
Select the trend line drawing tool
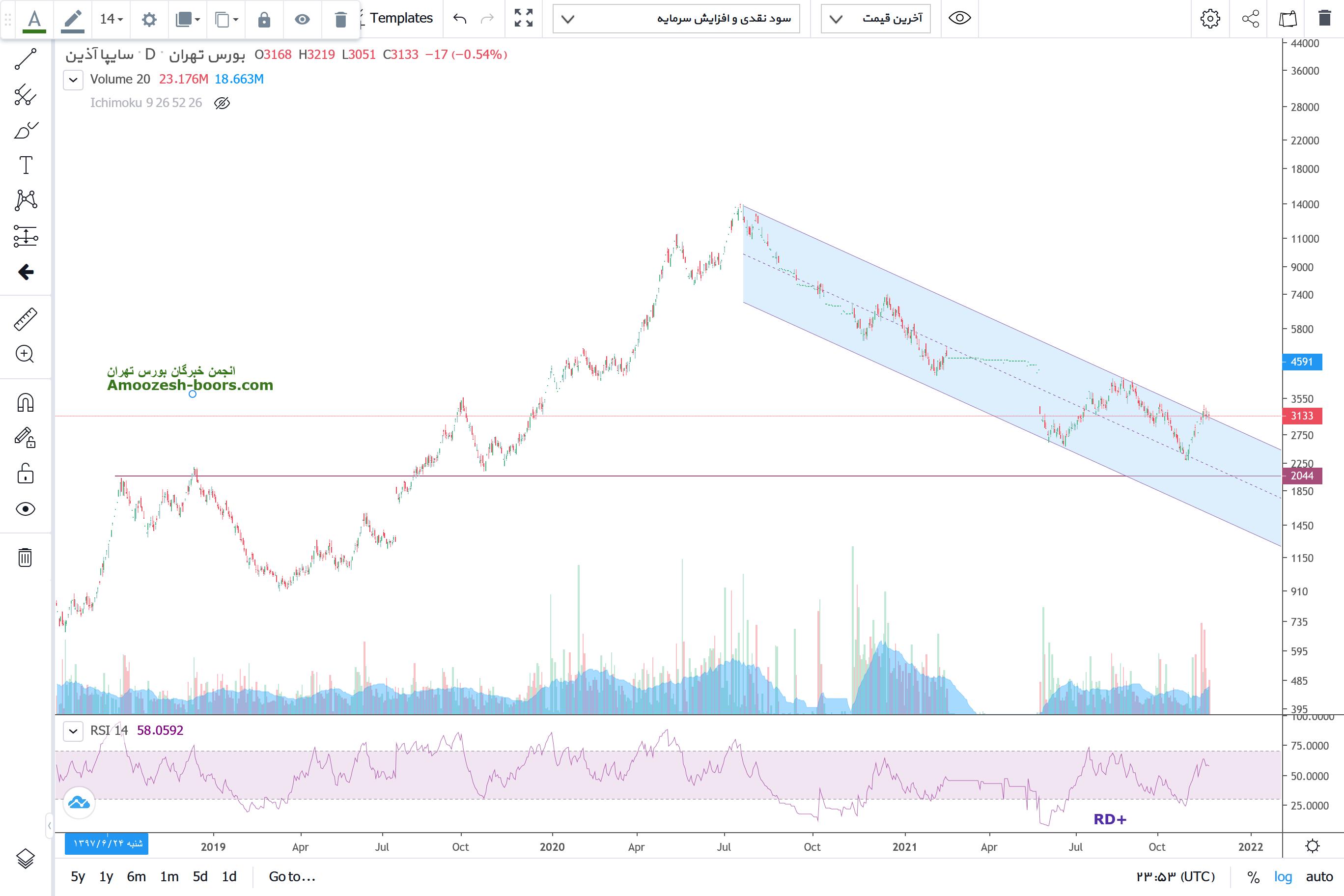coord(25,59)
